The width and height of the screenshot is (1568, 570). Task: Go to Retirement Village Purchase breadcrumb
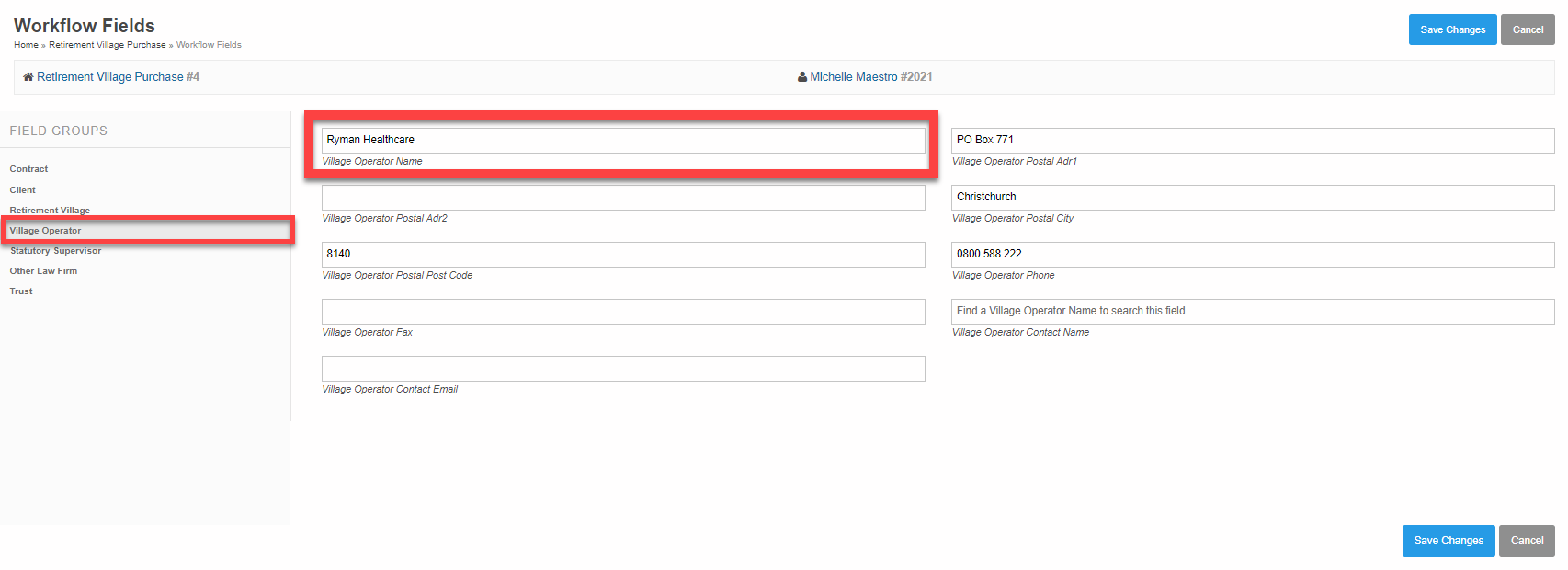click(x=107, y=45)
